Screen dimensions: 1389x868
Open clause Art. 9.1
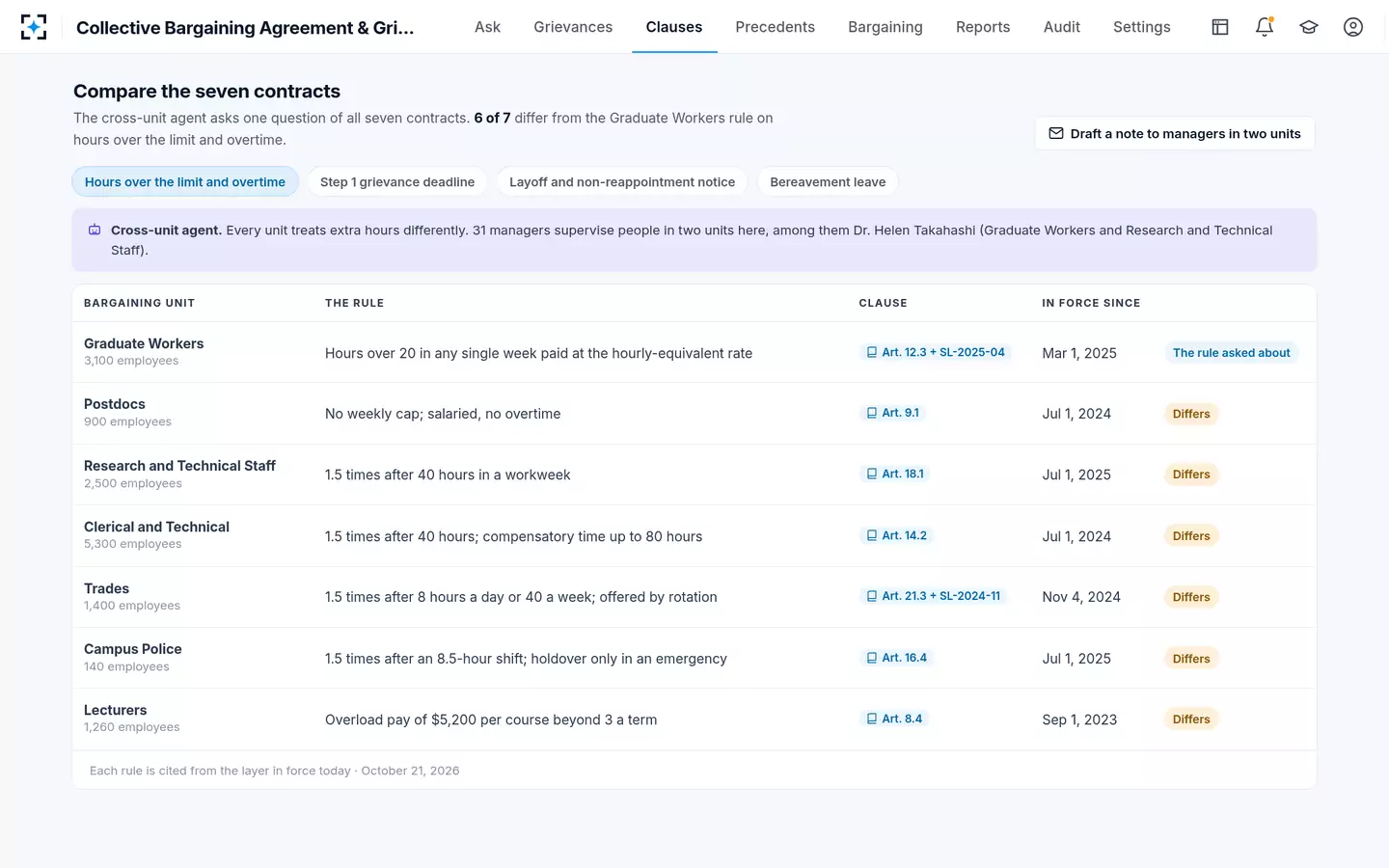892,413
